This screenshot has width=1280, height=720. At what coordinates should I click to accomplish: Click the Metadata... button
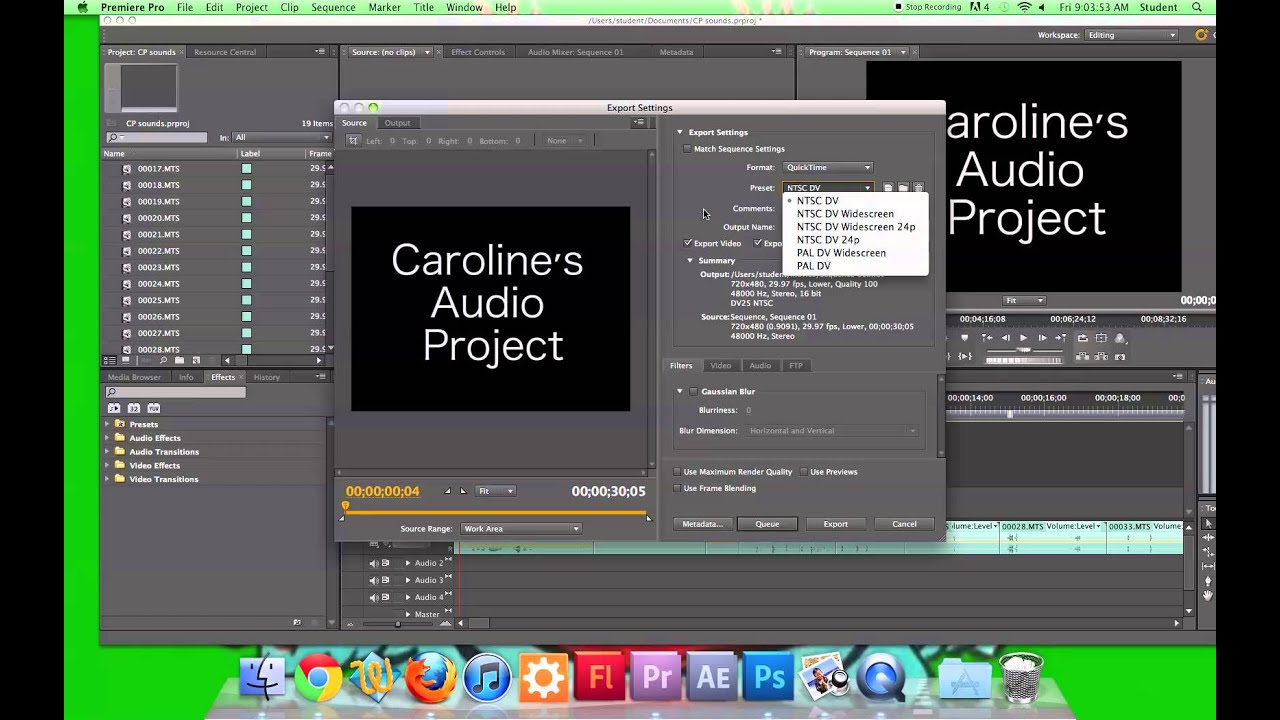(702, 524)
